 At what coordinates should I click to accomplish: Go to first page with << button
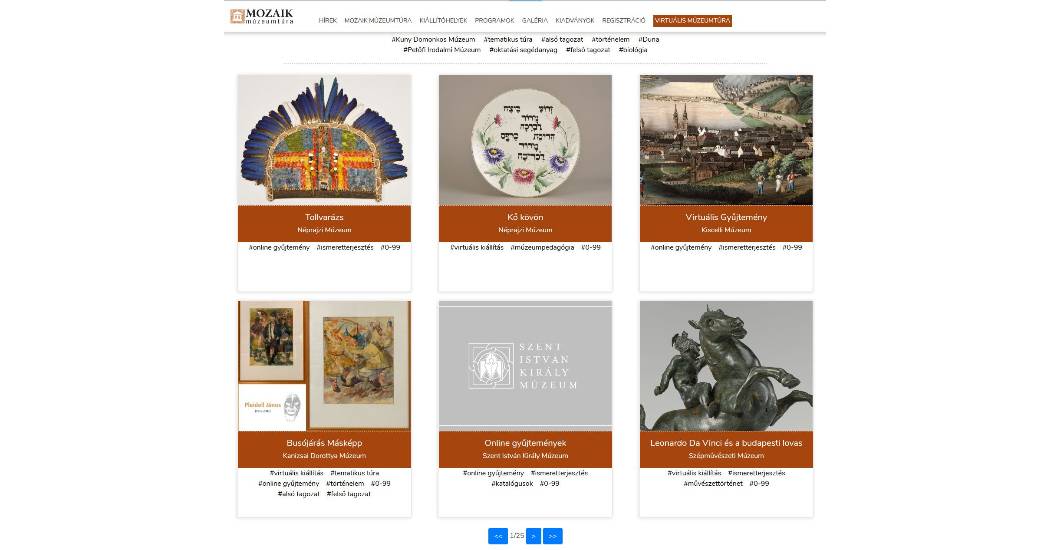coord(498,536)
